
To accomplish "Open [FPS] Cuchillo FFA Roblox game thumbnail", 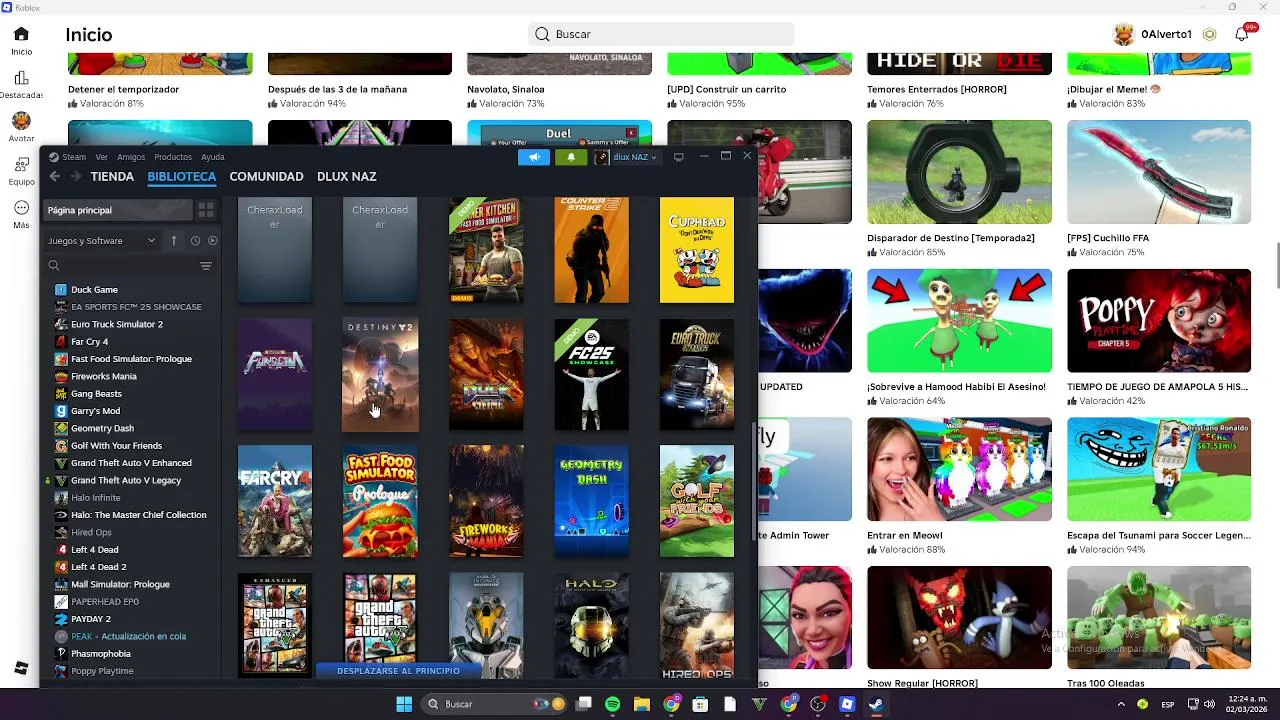I will [x=1159, y=172].
